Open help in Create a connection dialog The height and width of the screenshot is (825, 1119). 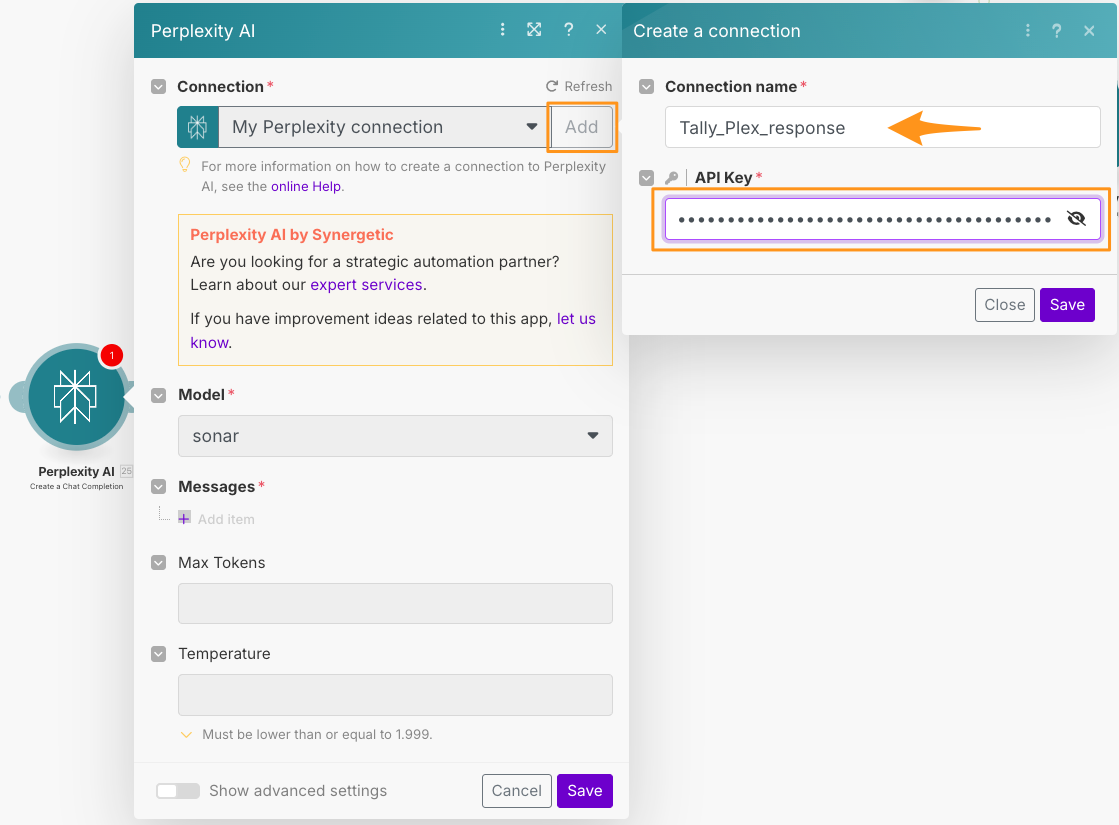pyautogui.click(x=1056, y=30)
